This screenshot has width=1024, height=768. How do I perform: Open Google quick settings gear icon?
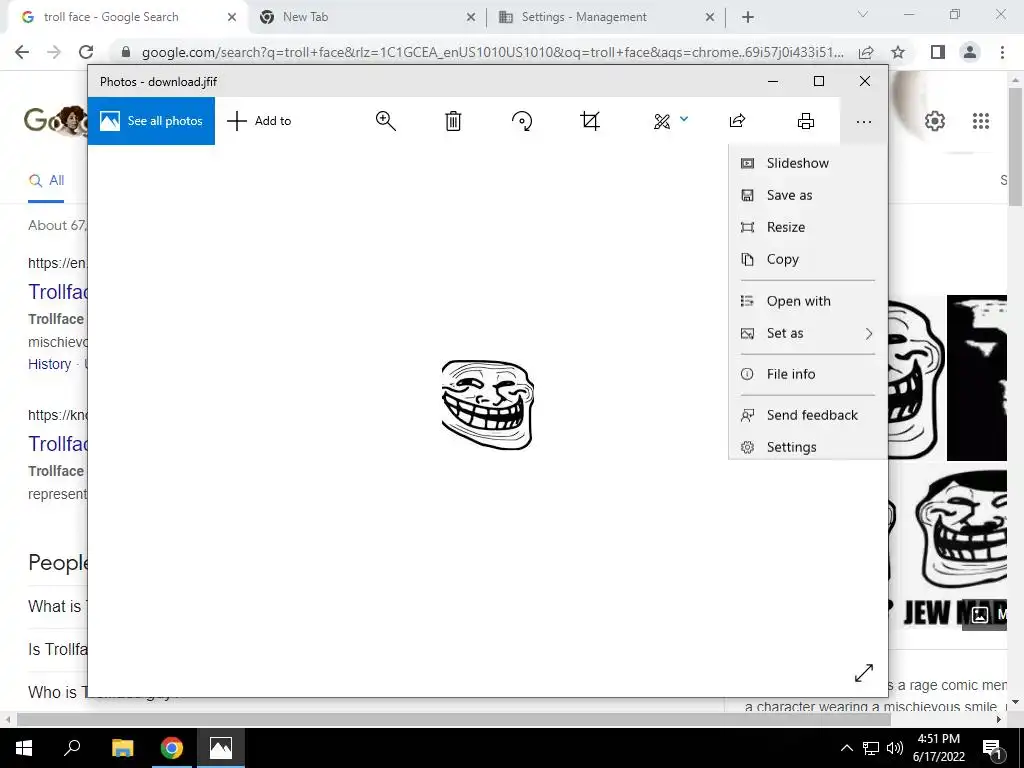point(935,121)
